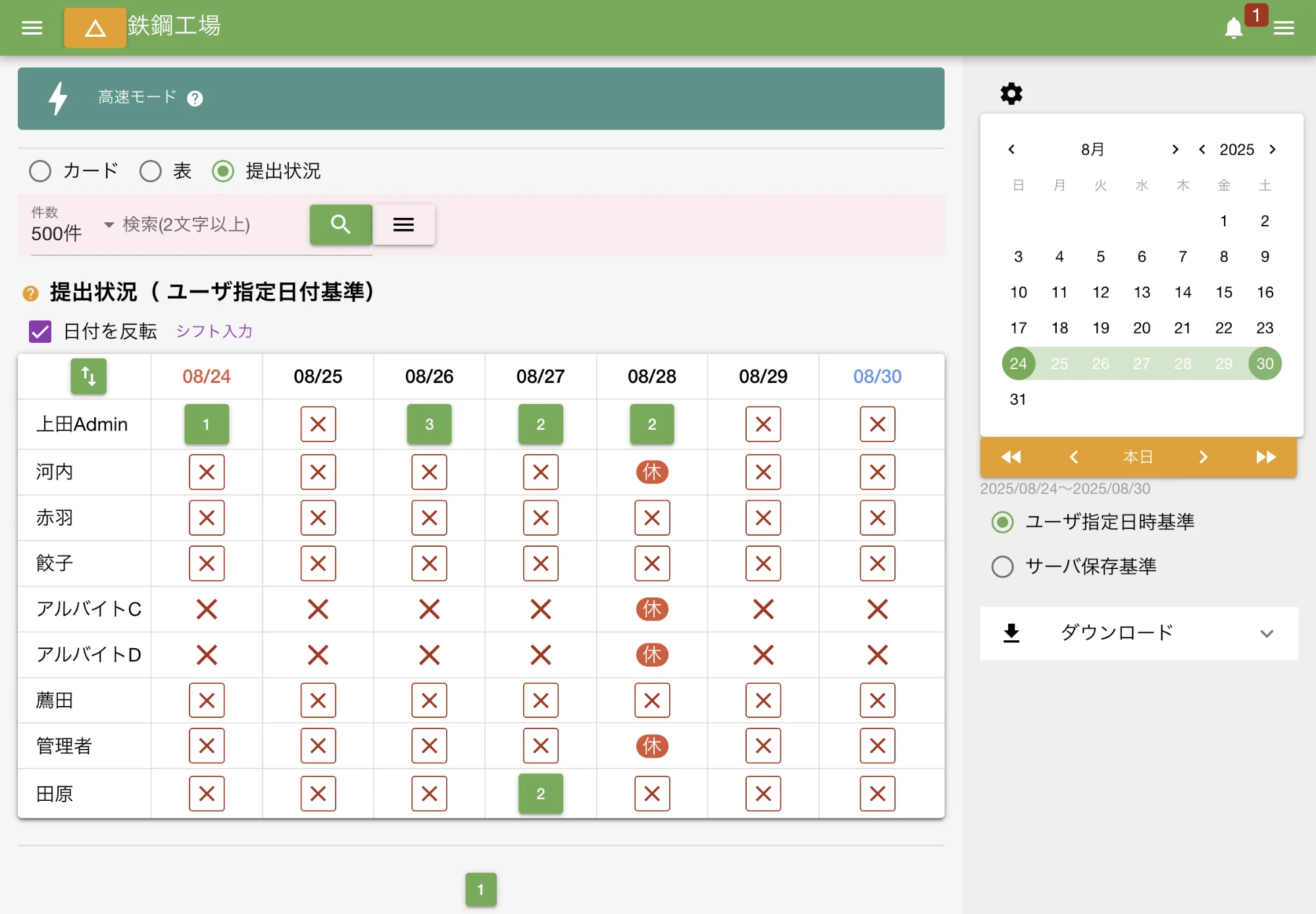Enable the 日付を反転 checkbox
The height and width of the screenshot is (914, 1316).
(40, 332)
